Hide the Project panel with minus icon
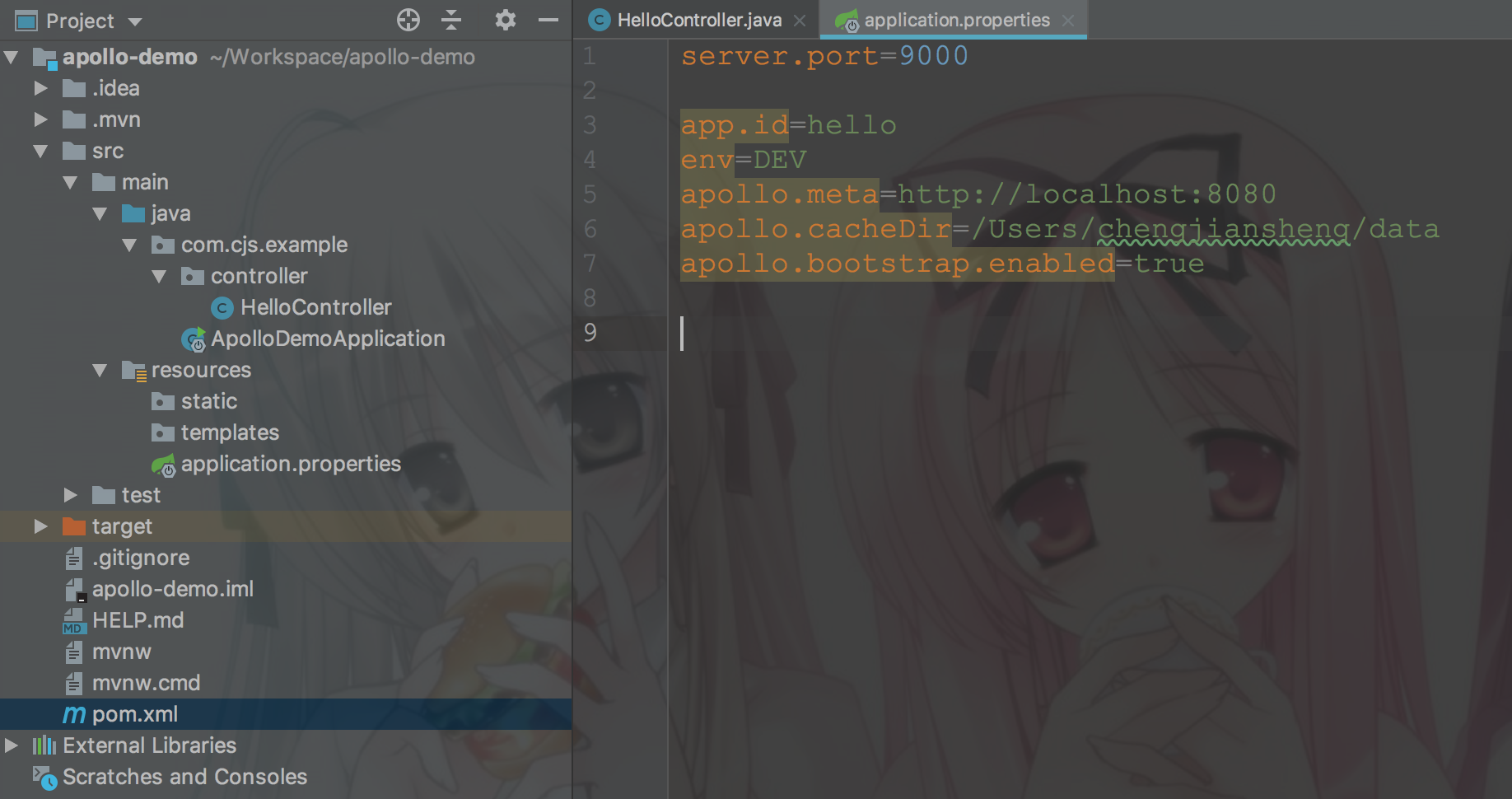Viewport: 1512px width, 799px height. (x=548, y=20)
